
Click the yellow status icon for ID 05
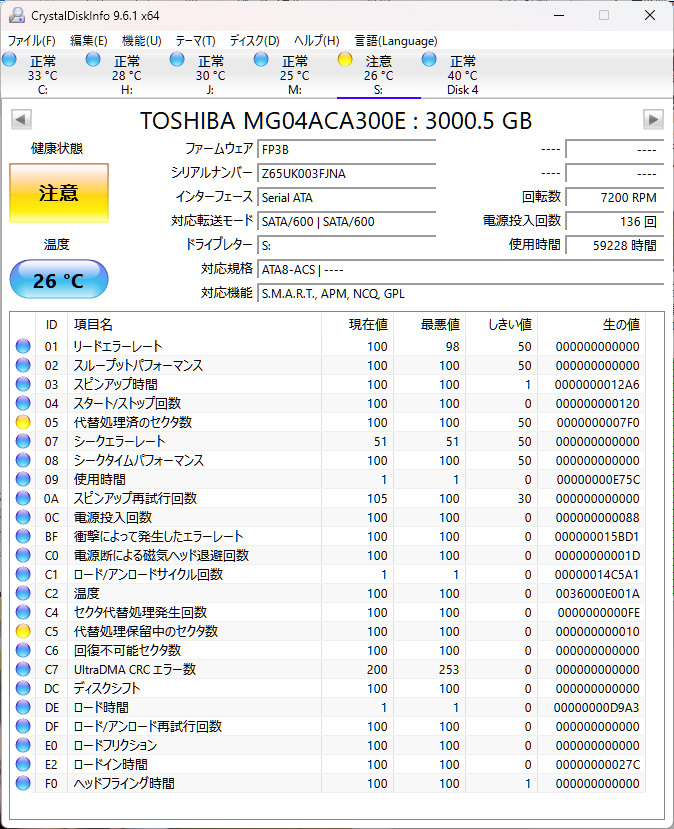pos(23,422)
